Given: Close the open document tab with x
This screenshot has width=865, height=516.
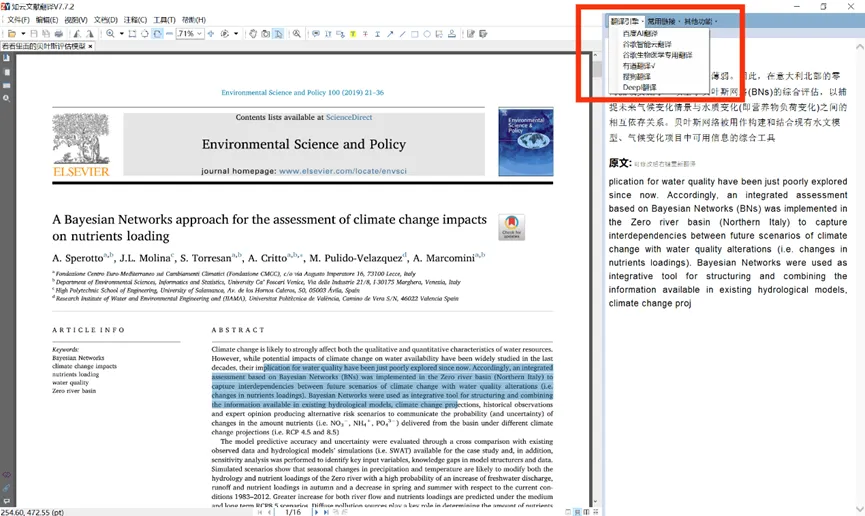Looking at the screenshot, I should 90,46.
